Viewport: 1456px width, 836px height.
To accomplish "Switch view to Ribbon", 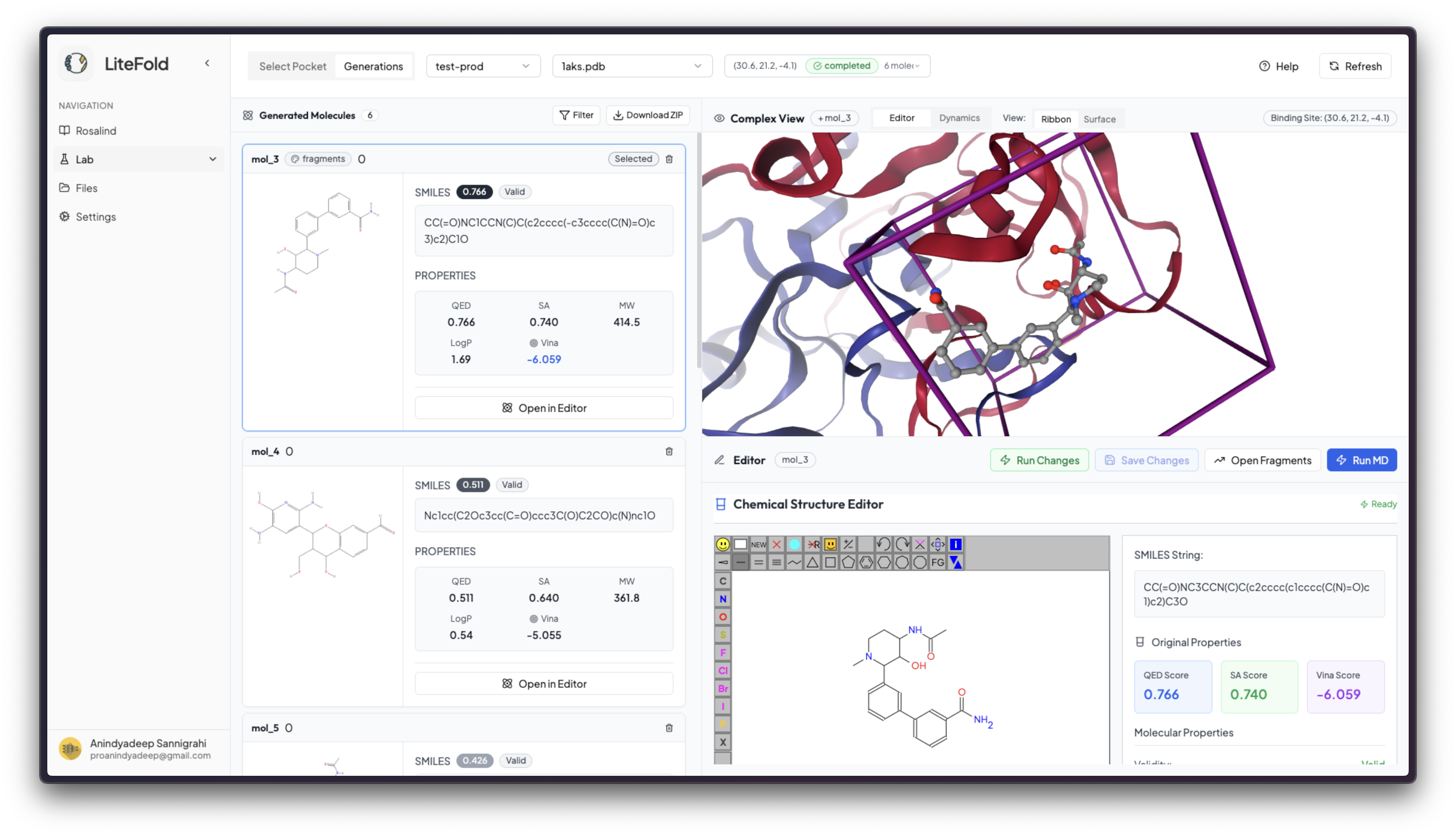I will (x=1056, y=119).
